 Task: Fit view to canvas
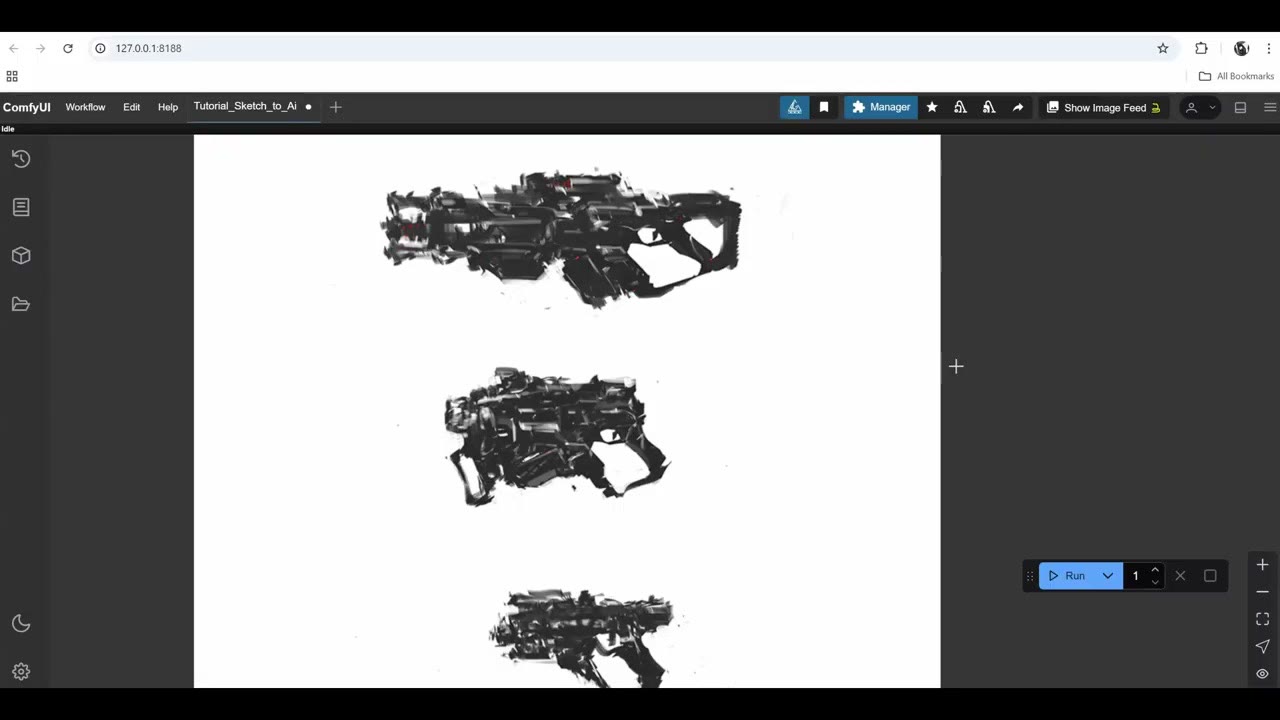1263,619
